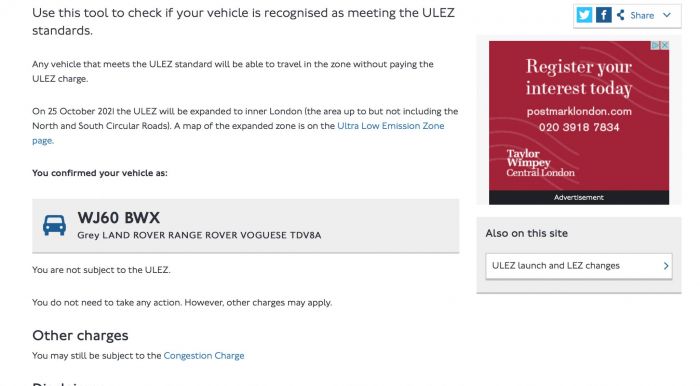Expand the Share dropdown chevron

coord(667,15)
